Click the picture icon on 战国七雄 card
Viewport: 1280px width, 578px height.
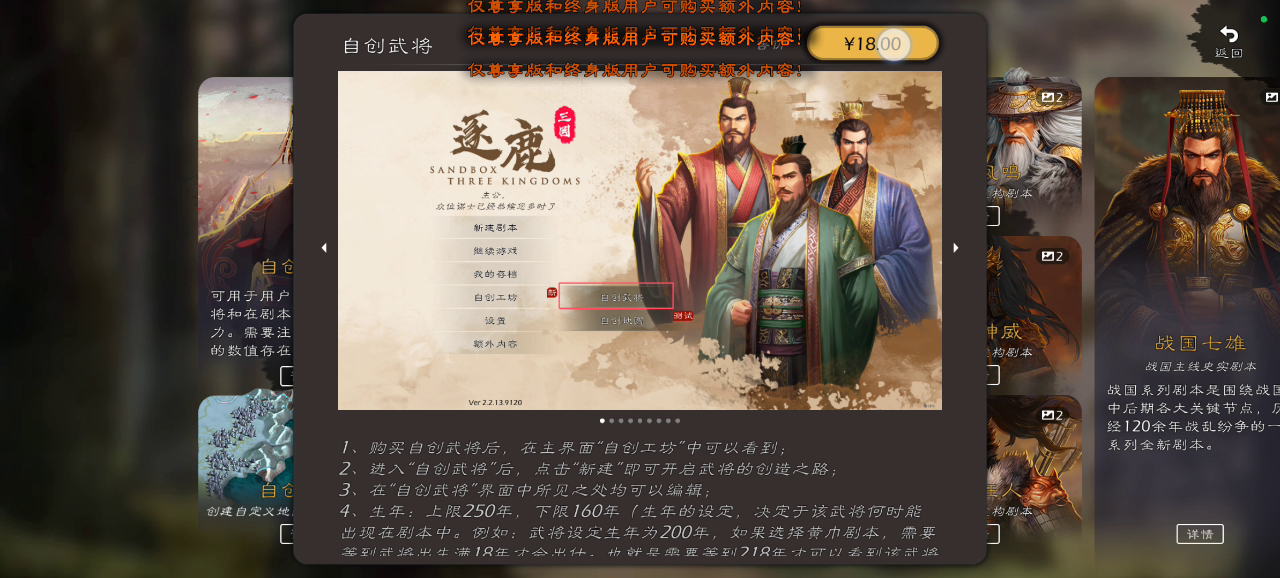point(1271,97)
